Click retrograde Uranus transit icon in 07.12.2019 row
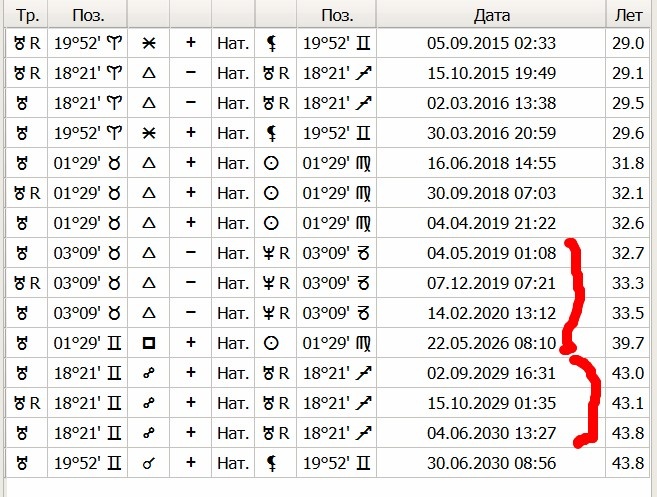This screenshot has height=497, width=657. click(x=27, y=283)
